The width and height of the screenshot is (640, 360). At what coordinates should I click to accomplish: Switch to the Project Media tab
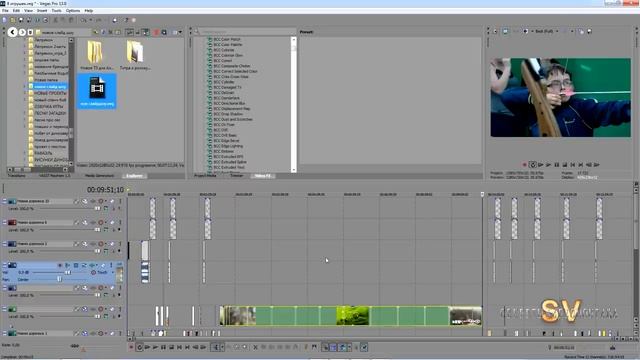pos(205,176)
